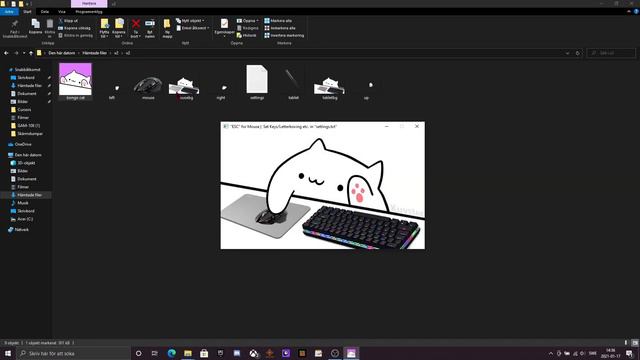This screenshot has width=640, height=360.
Task: Select Acer (C:) drive in navigation pane
Action: pyautogui.click(x=25, y=219)
